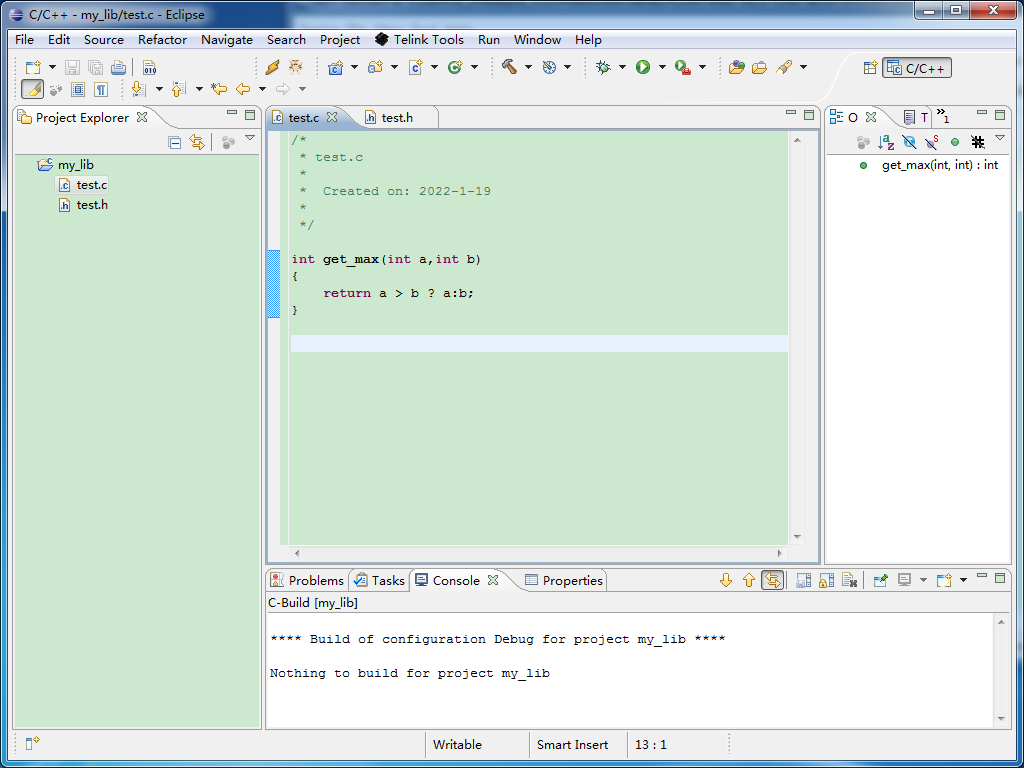Viewport: 1024px width, 768px height.
Task: Click the Print icon in toolbar
Action: (x=118, y=67)
